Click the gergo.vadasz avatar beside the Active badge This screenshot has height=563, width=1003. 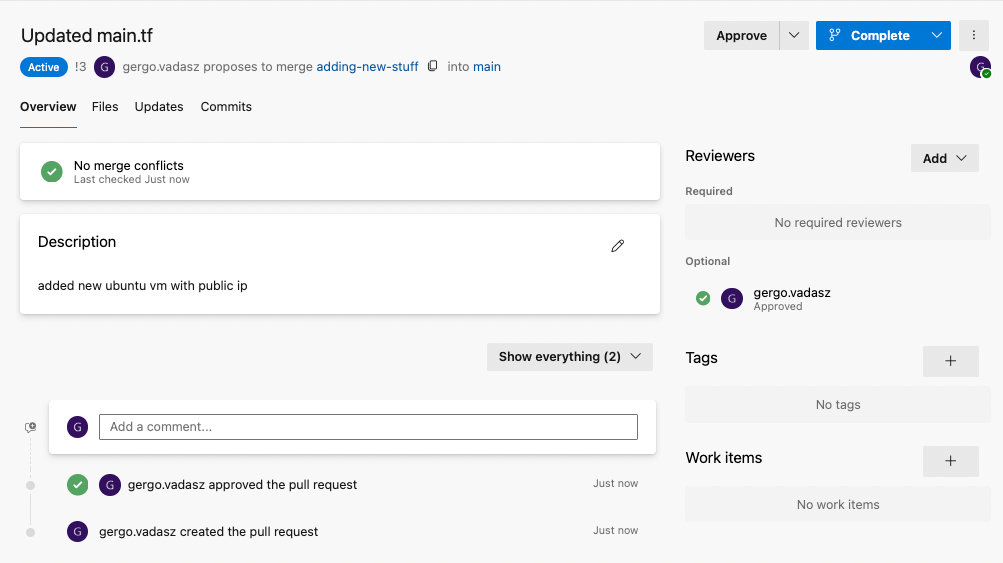pos(104,67)
